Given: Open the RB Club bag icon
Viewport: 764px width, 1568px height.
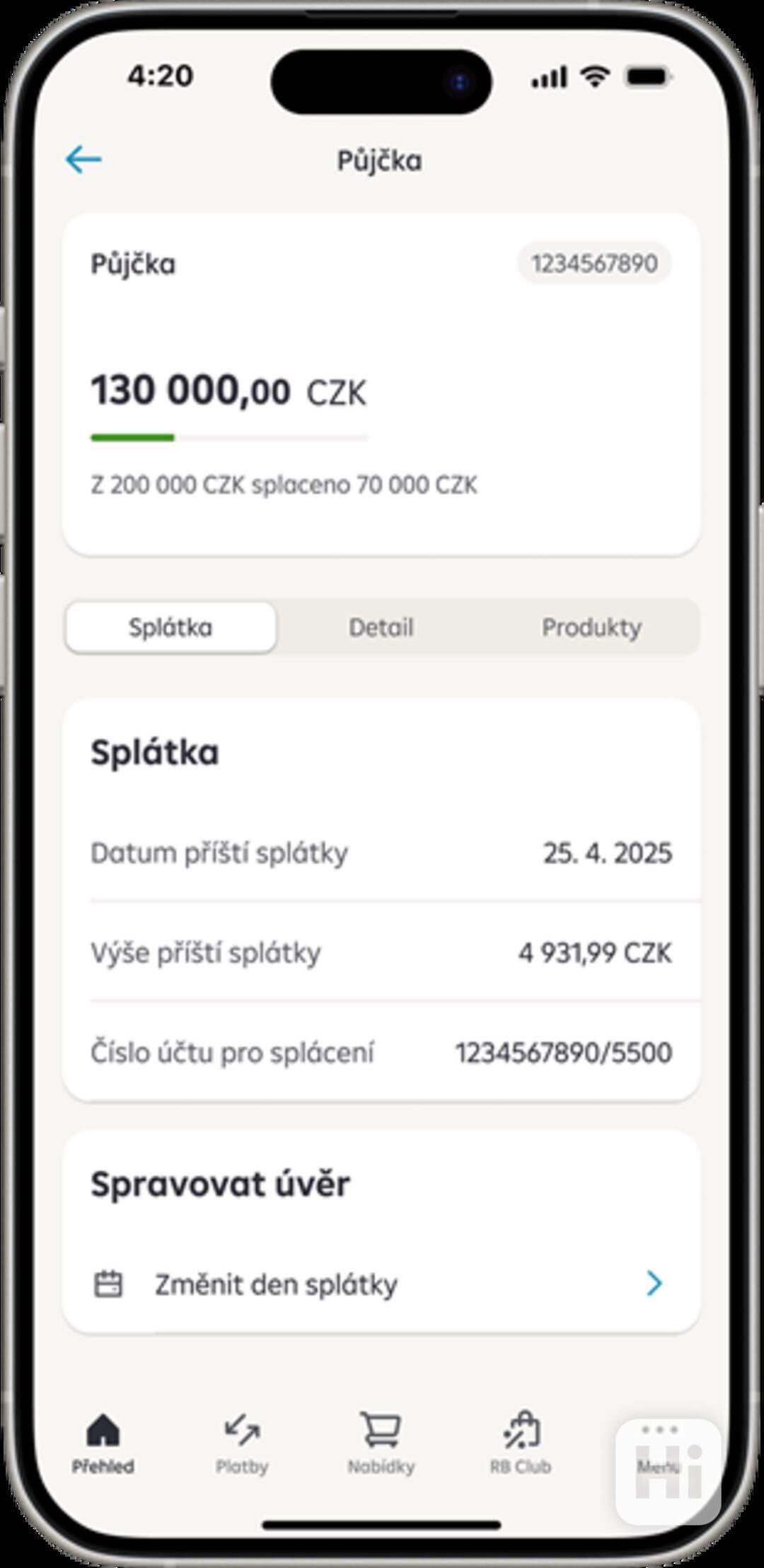Looking at the screenshot, I should [x=521, y=1429].
